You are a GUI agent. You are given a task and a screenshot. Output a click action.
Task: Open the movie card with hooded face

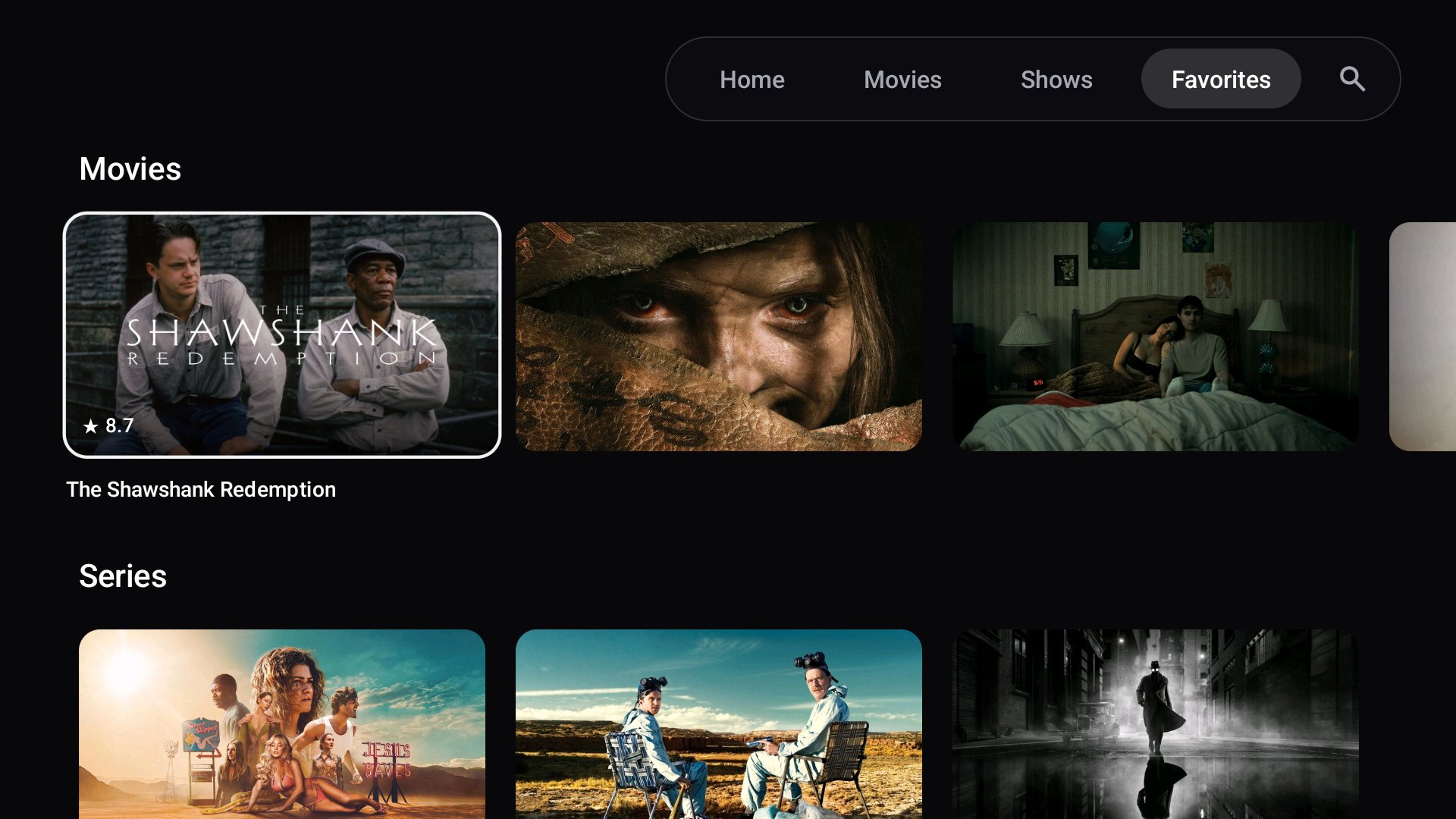(x=719, y=337)
